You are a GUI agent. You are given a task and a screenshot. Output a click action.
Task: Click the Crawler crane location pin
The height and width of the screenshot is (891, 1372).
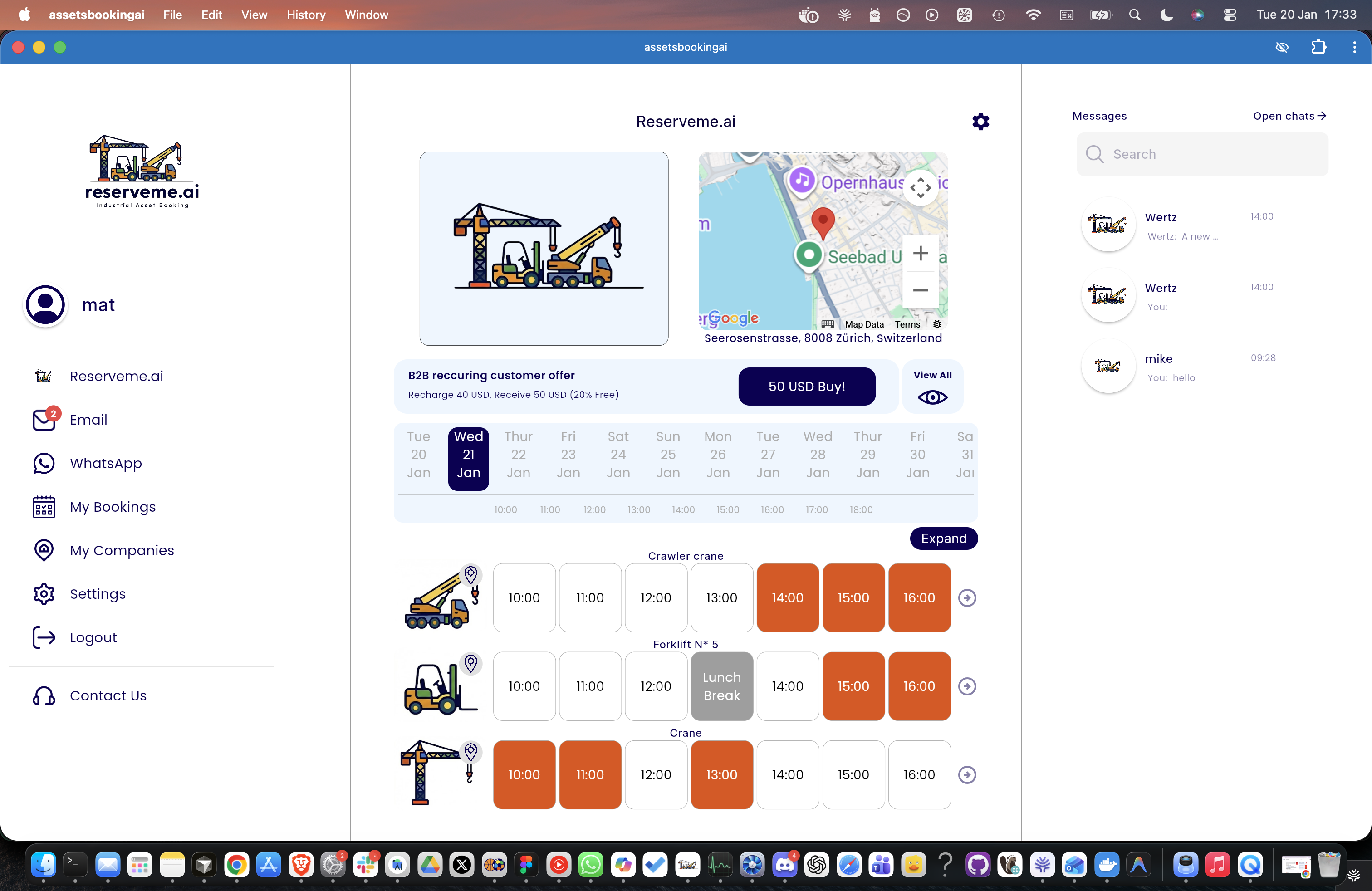pyautogui.click(x=471, y=575)
